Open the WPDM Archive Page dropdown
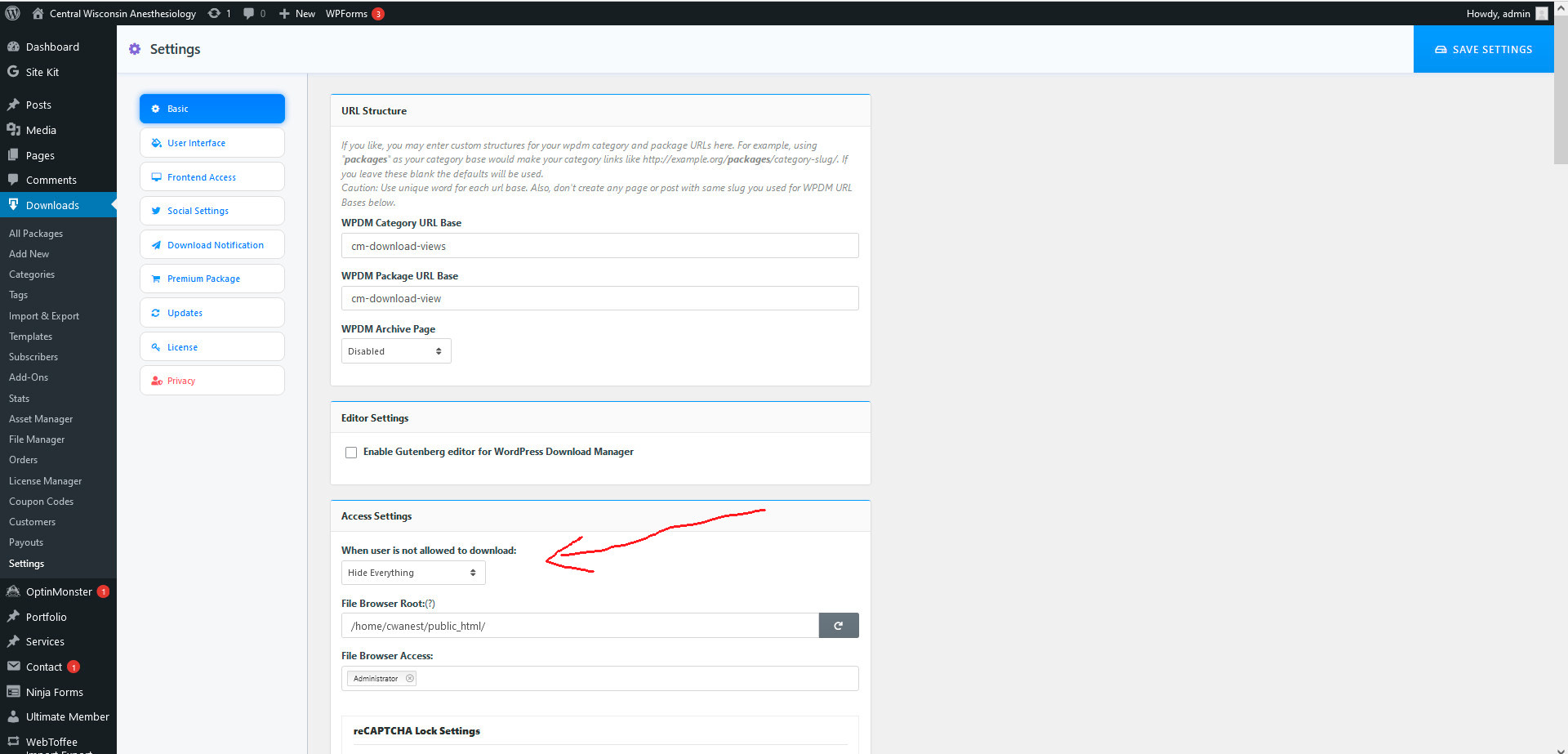 (396, 351)
